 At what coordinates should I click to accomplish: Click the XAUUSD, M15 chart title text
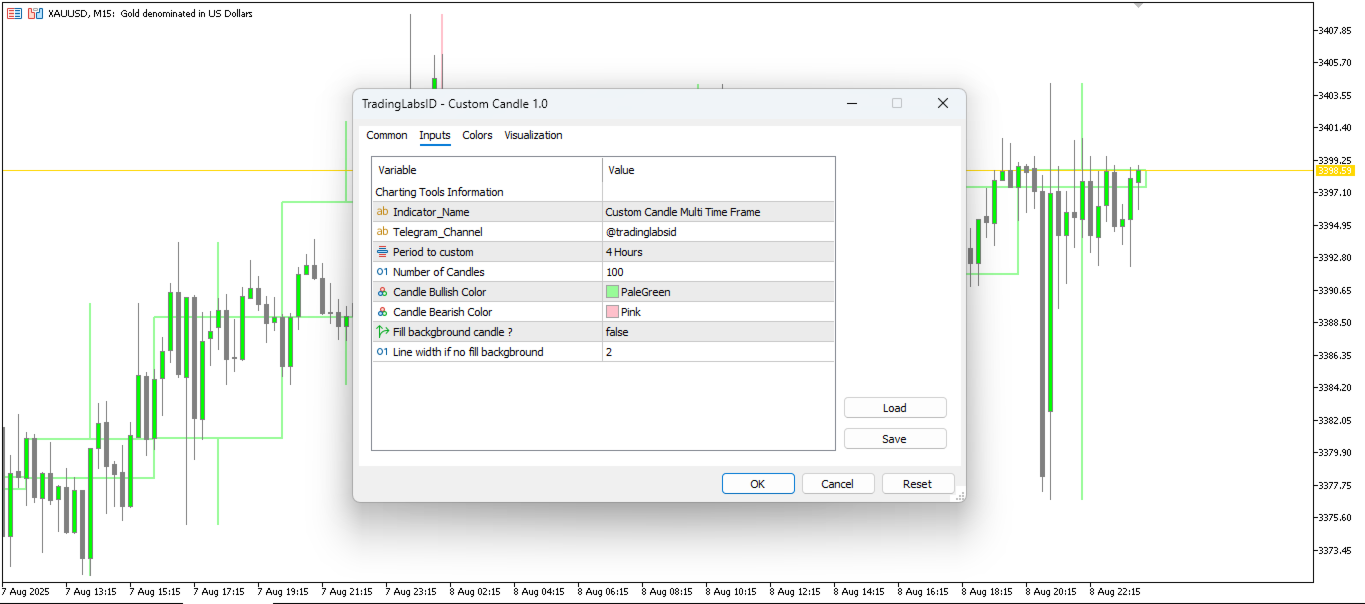point(150,14)
